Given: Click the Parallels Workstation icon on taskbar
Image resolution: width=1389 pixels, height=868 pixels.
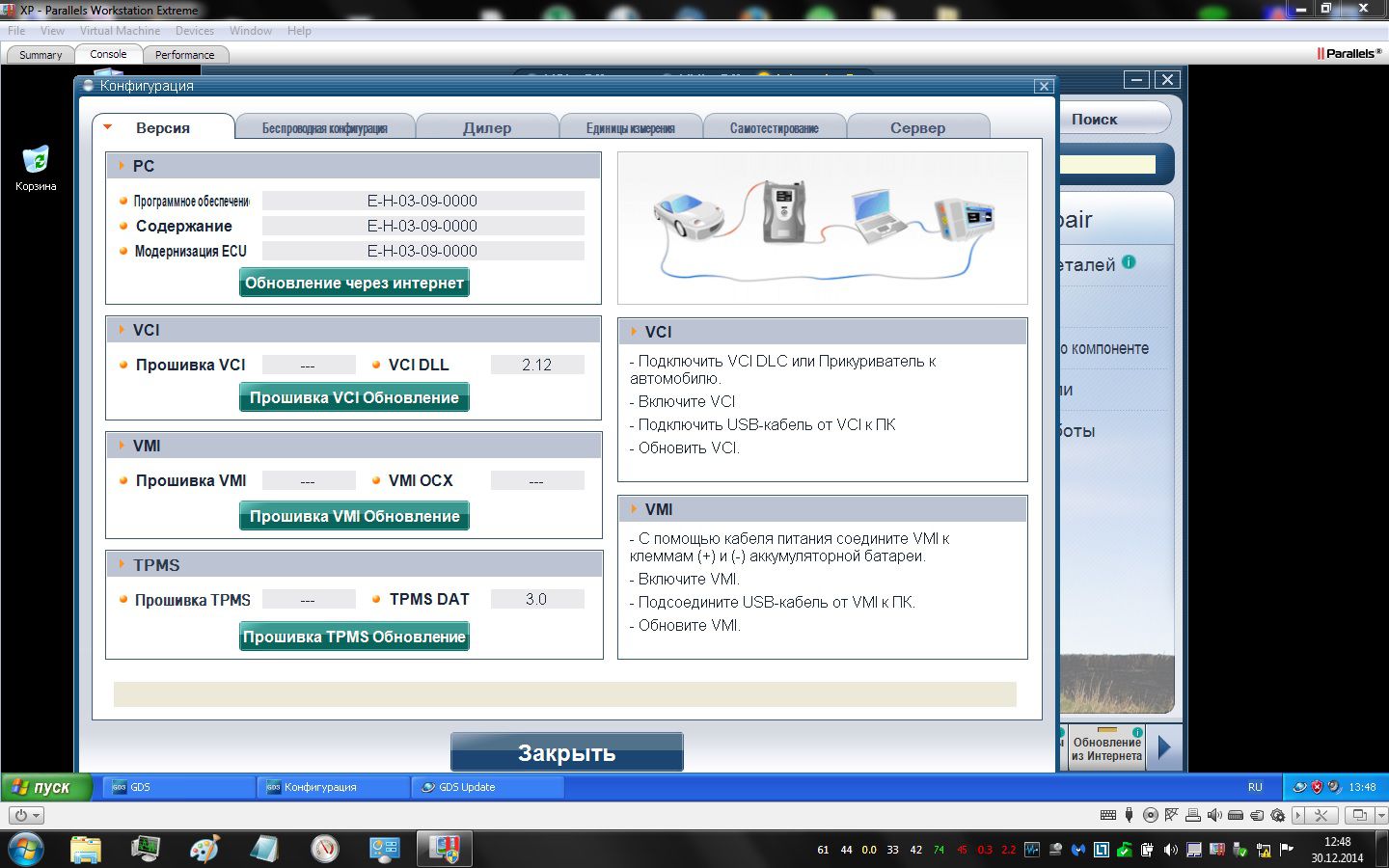Looking at the screenshot, I should [445, 850].
